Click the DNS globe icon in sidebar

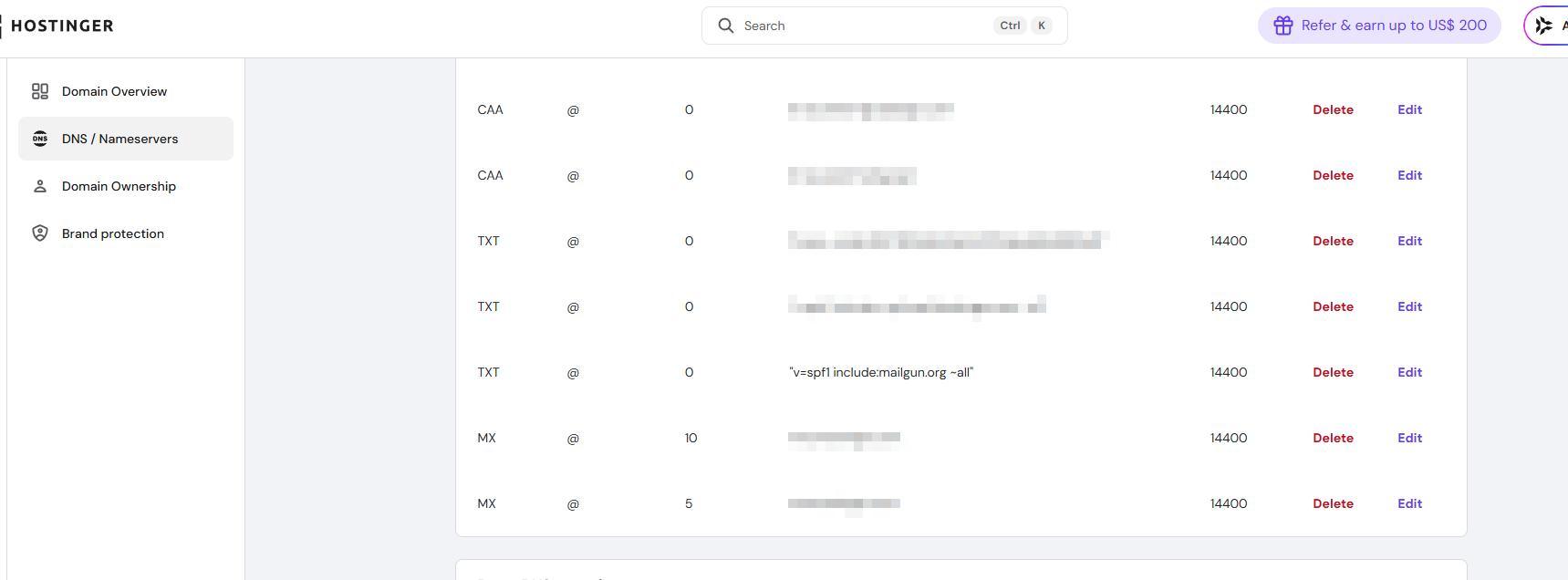point(40,139)
